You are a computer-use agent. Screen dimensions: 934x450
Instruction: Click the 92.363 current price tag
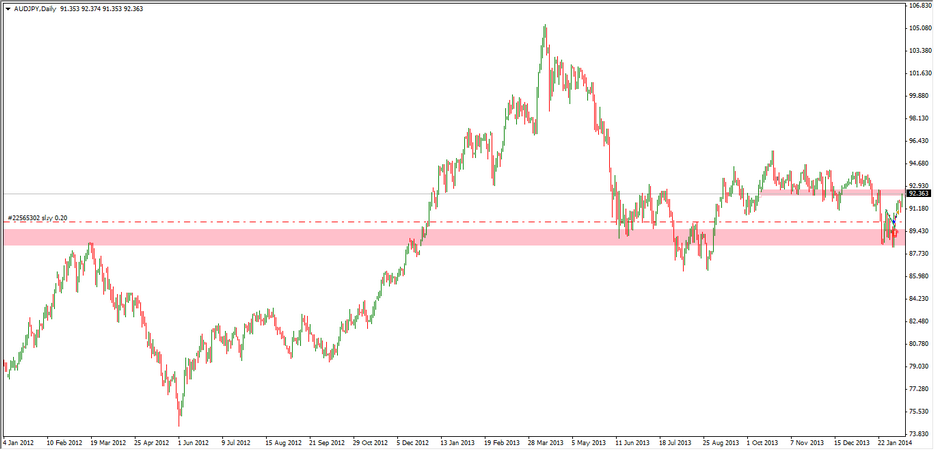(x=918, y=194)
